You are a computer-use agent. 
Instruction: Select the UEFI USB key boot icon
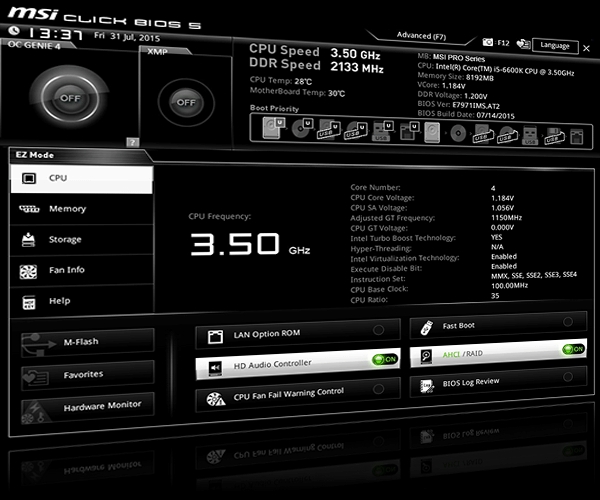[x=382, y=131]
